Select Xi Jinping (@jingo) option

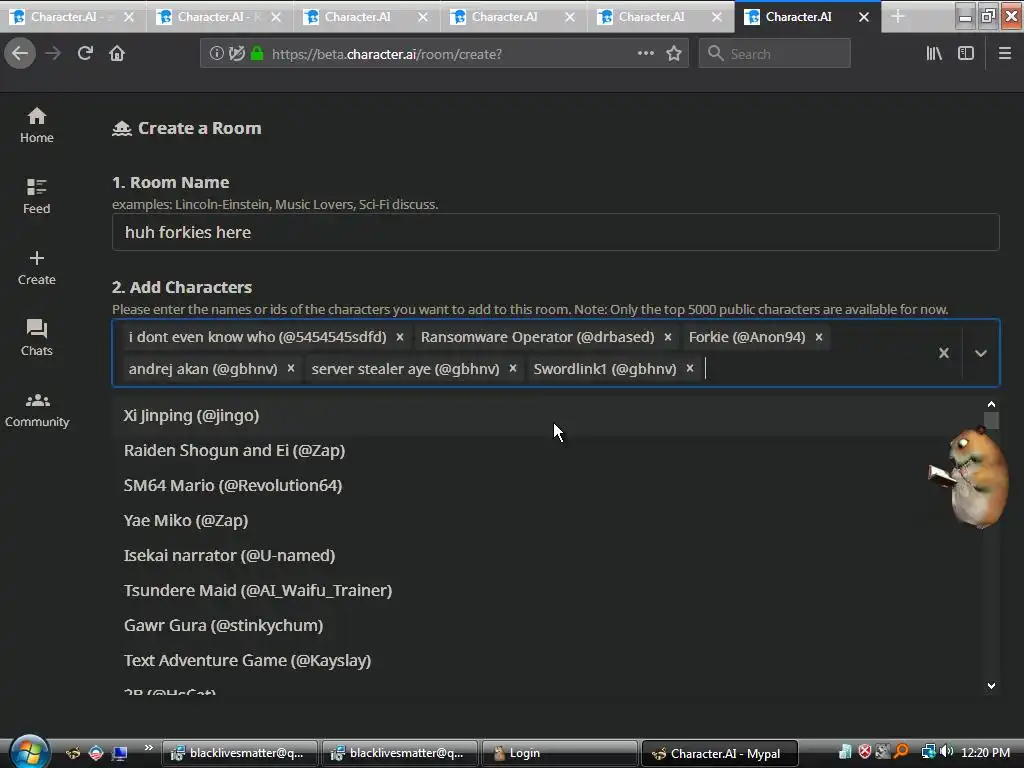tap(547, 415)
